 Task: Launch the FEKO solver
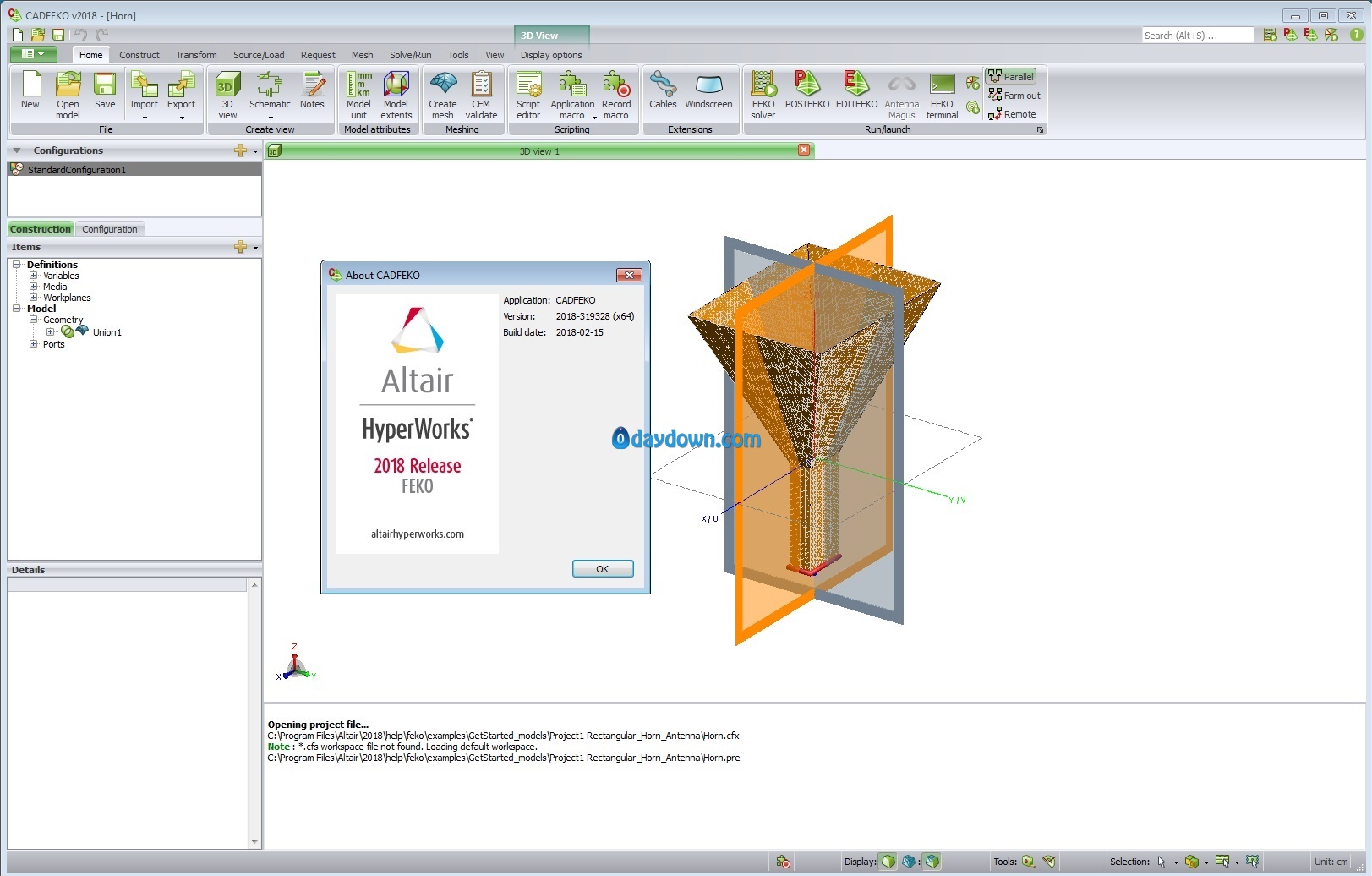coord(763,95)
